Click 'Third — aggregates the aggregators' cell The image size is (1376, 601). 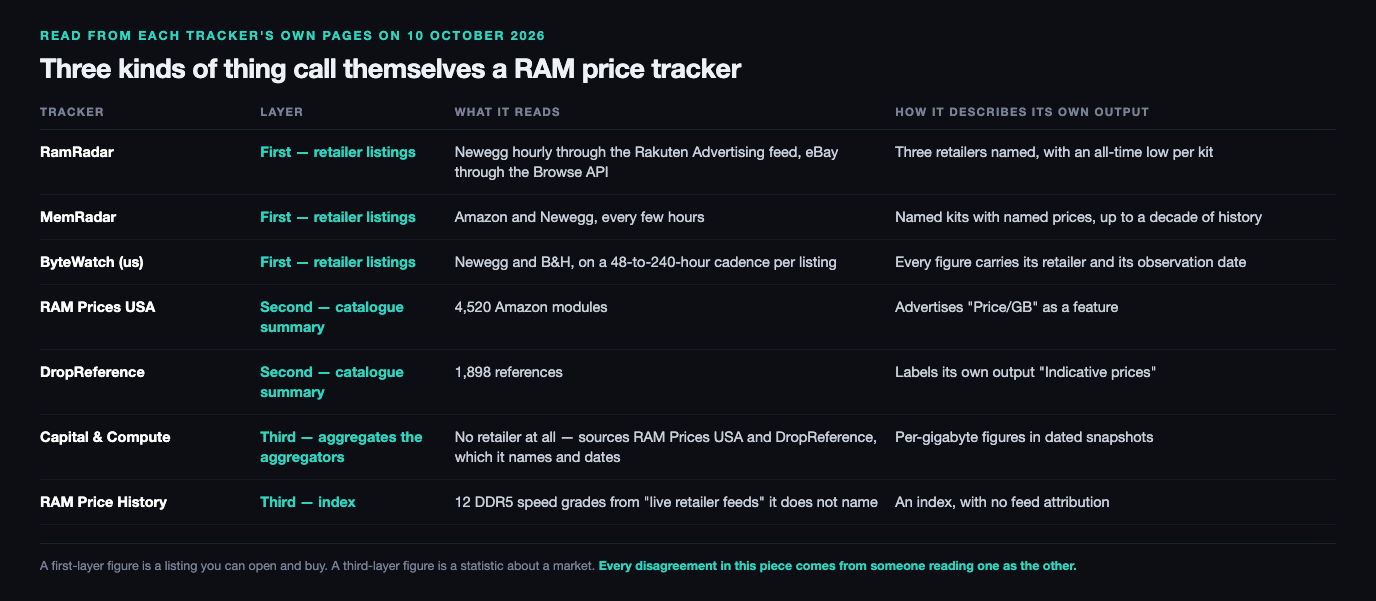pos(341,447)
